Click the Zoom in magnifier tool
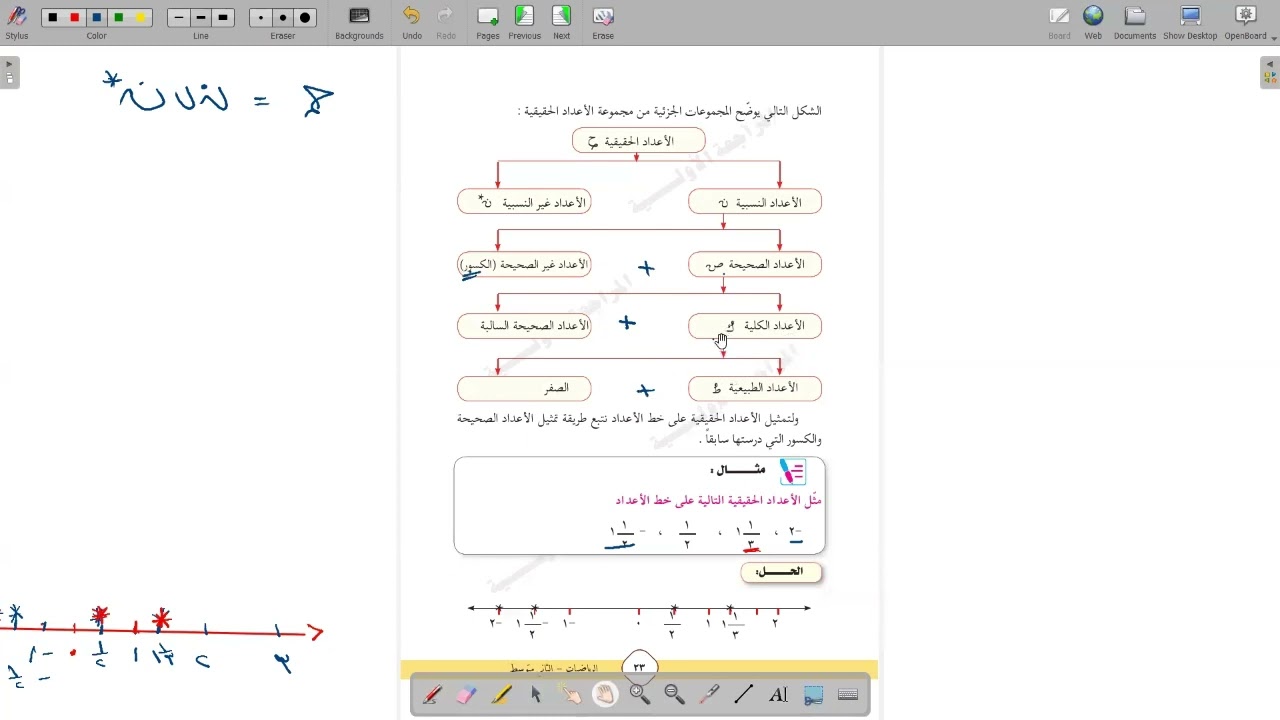 coord(640,695)
